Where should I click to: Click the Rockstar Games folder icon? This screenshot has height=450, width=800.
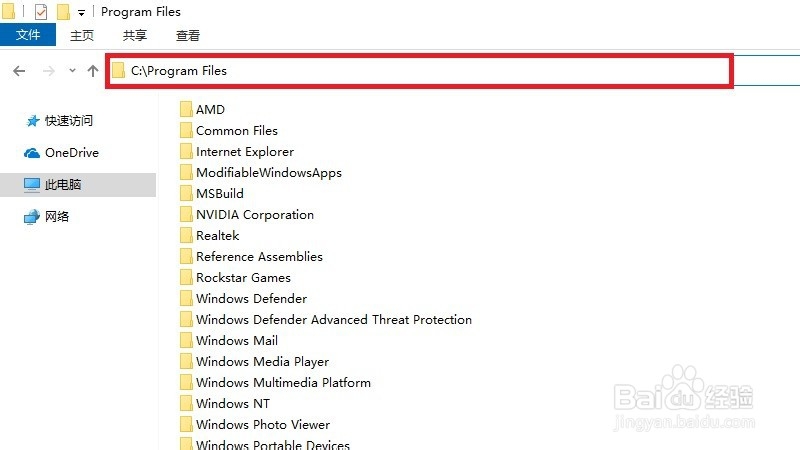(x=186, y=277)
